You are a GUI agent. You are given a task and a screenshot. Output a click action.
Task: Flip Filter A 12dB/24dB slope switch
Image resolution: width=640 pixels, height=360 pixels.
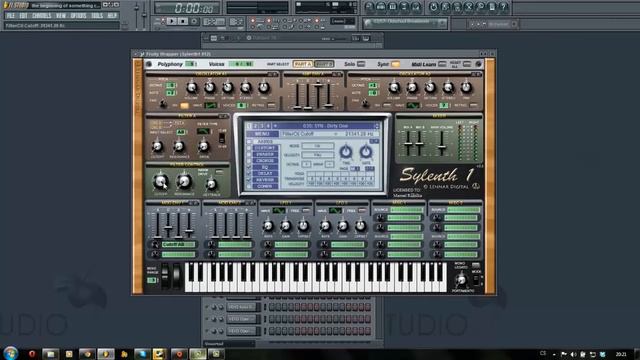click(222, 138)
